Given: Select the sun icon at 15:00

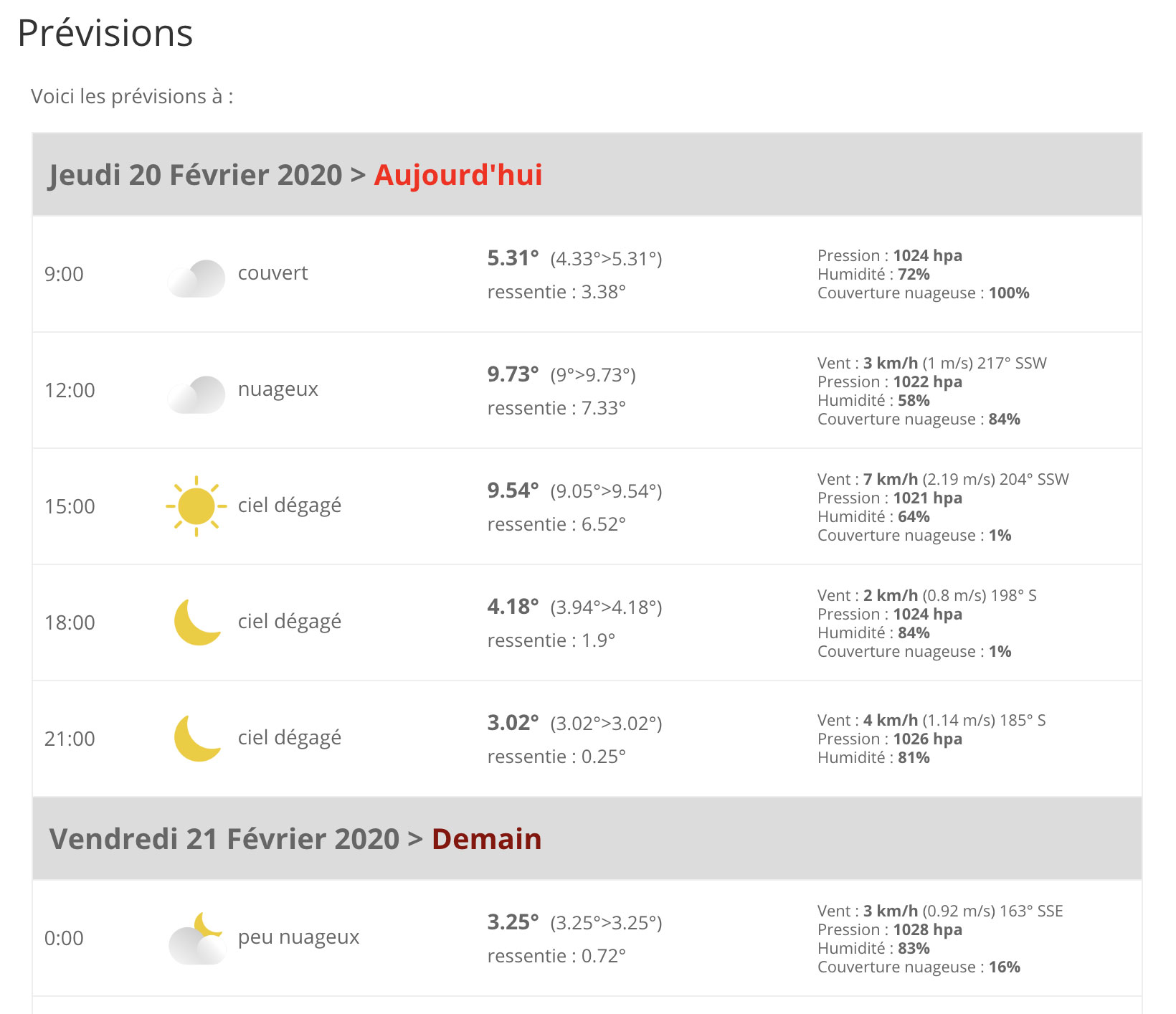Looking at the screenshot, I should [x=196, y=506].
